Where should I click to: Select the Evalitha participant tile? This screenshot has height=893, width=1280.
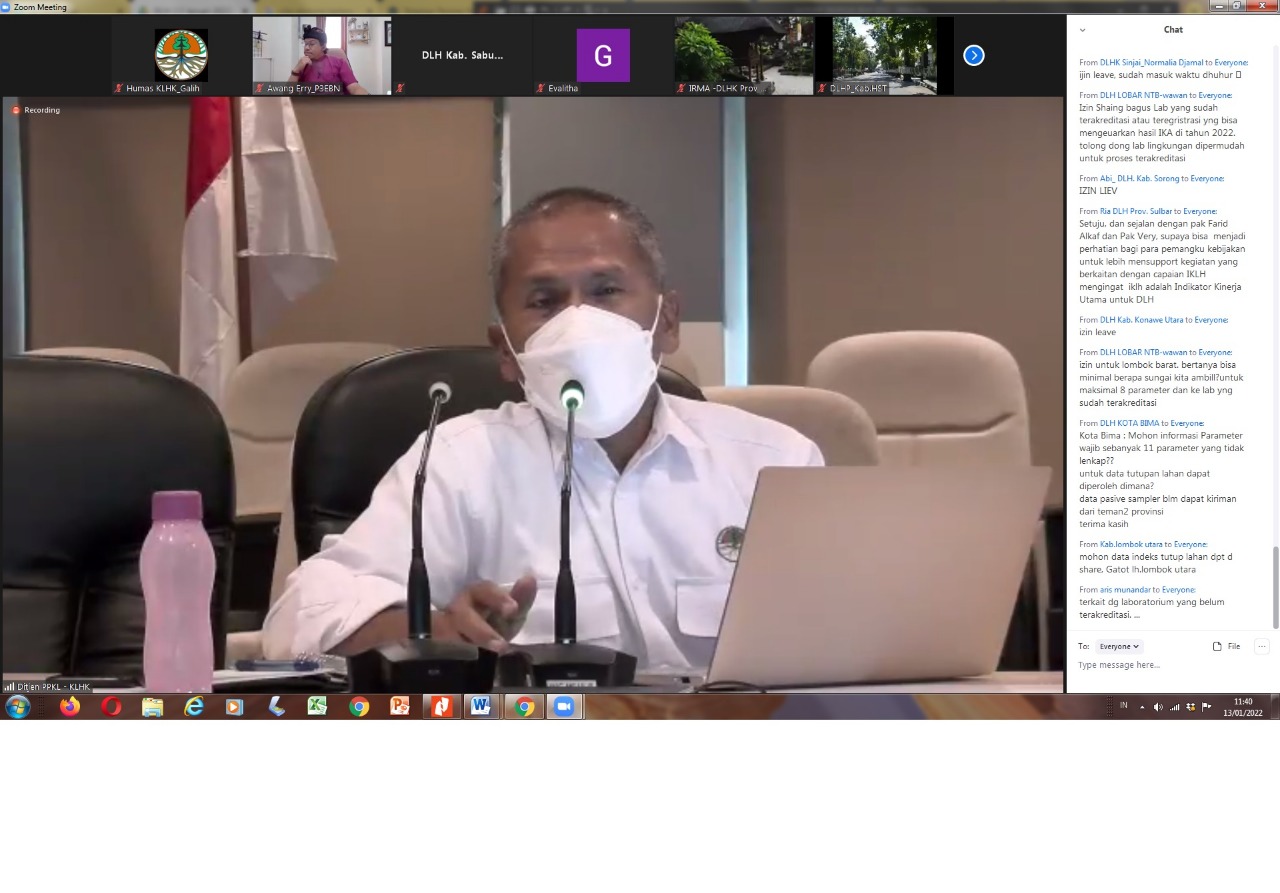coord(603,55)
